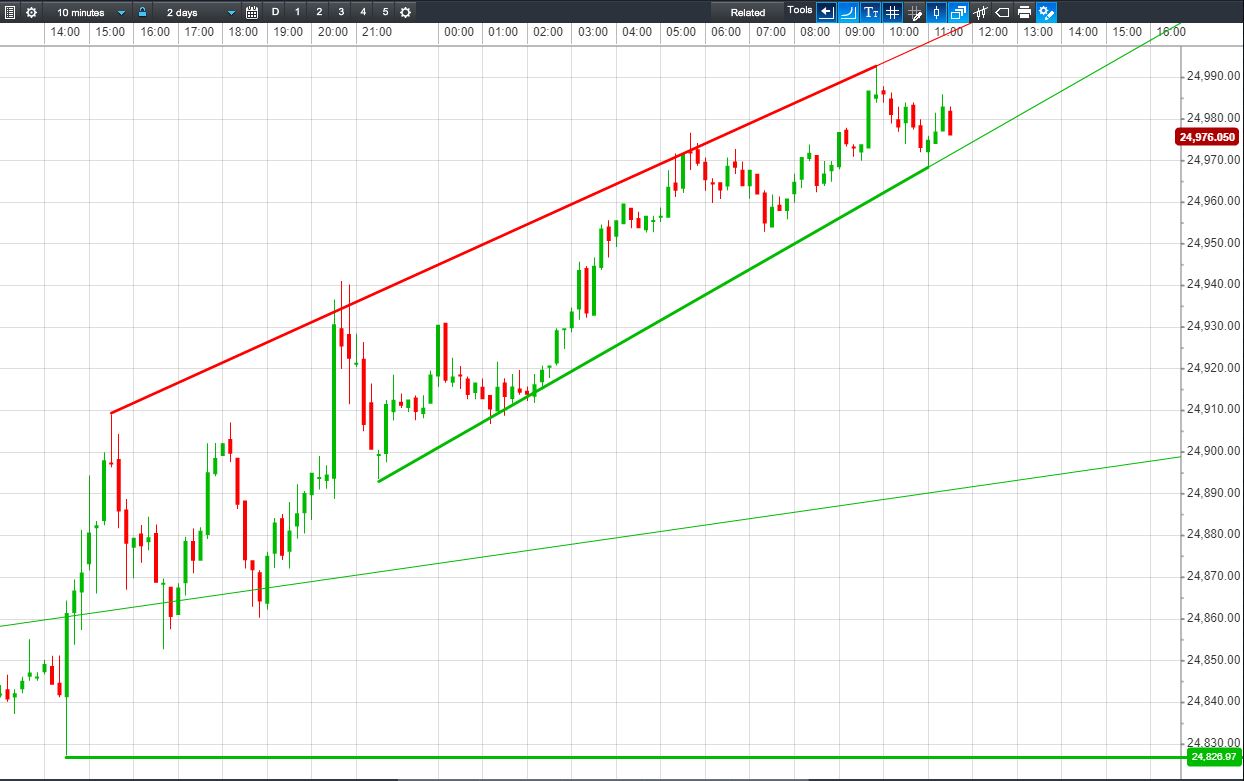
Task: Toggle candlestick chart type icon
Action: pyautogui.click(x=936, y=12)
